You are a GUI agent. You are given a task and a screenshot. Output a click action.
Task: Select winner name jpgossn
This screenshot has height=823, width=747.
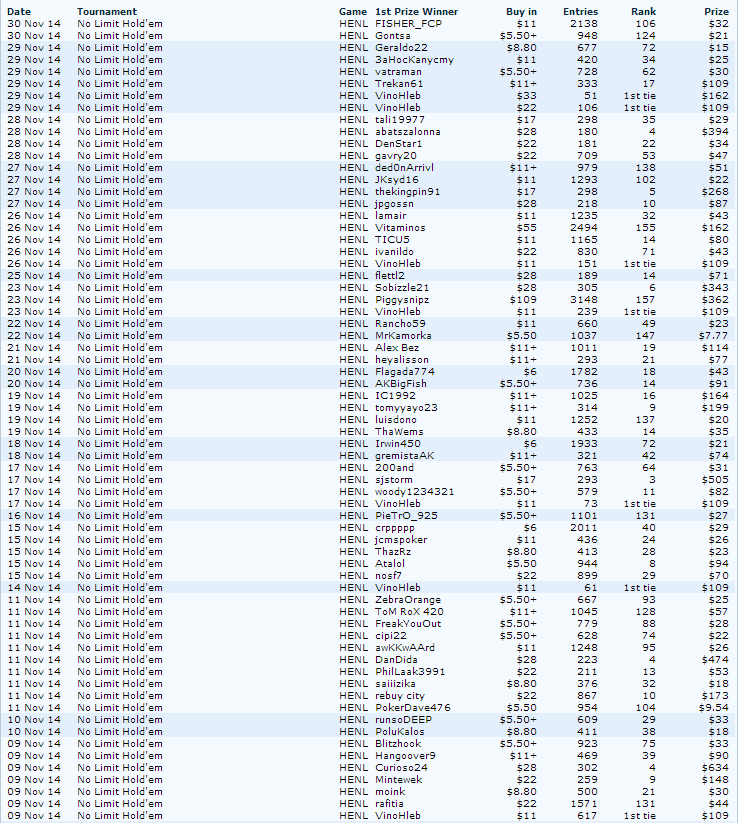click(394, 204)
